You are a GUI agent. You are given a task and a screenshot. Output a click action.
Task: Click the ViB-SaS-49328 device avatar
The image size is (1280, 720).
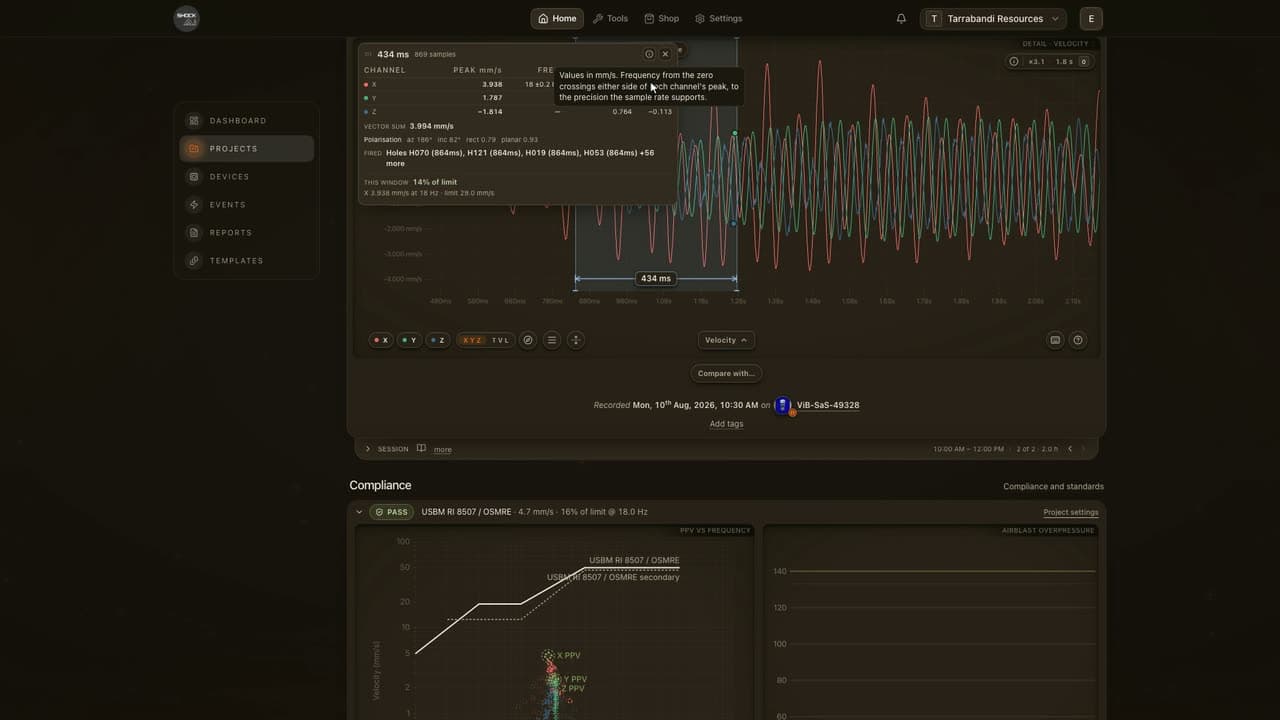pyautogui.click(x=783, y=405)
